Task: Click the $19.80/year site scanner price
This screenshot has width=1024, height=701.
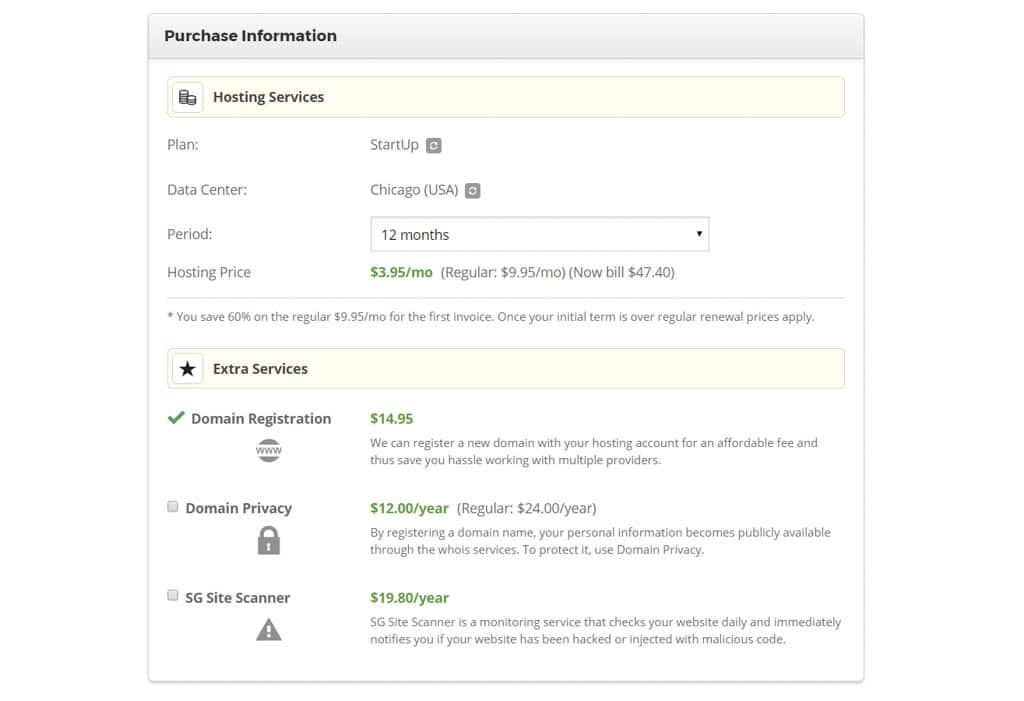Action: (409, 598)
